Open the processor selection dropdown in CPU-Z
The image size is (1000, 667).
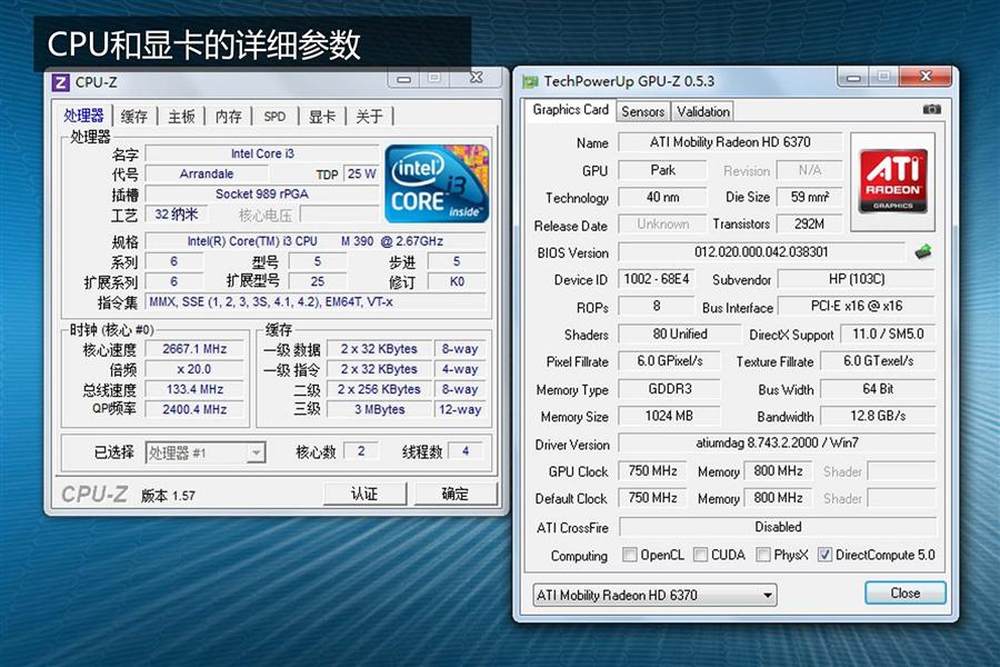tap(205, 453)
